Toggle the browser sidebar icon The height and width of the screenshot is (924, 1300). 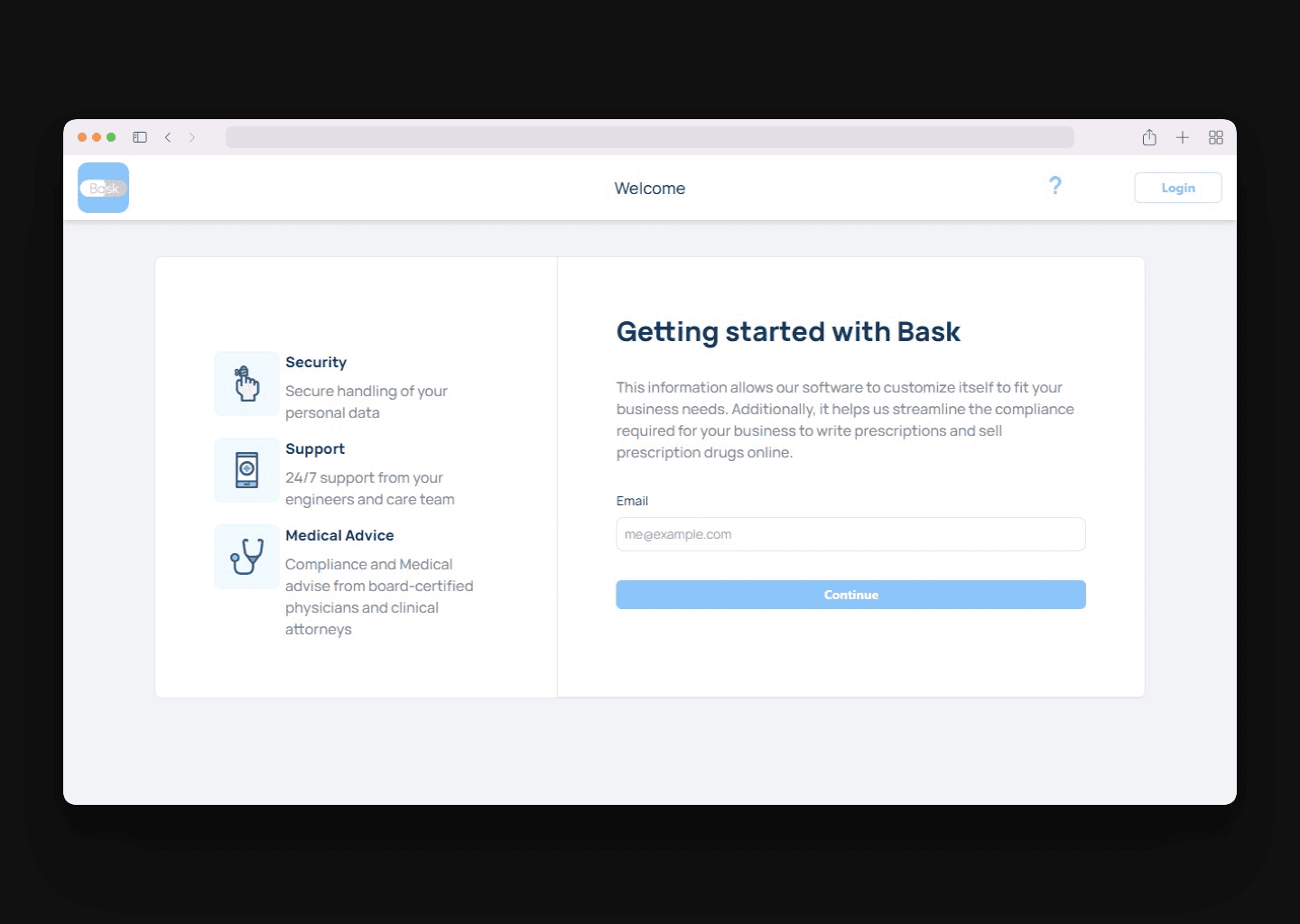tap(140, 137)
